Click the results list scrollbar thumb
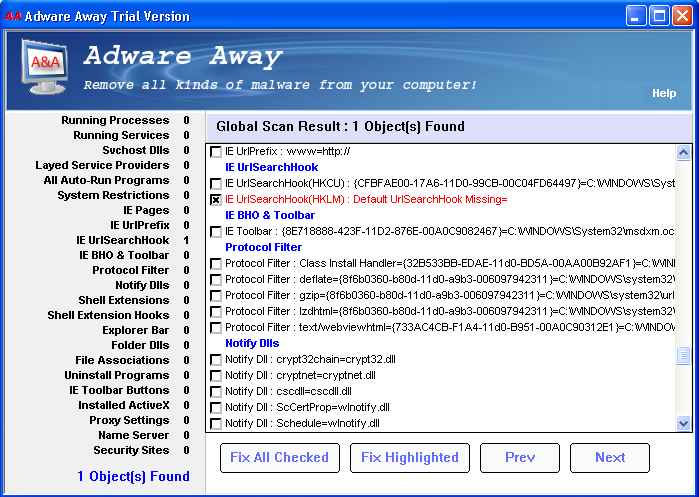 [683, 356]
